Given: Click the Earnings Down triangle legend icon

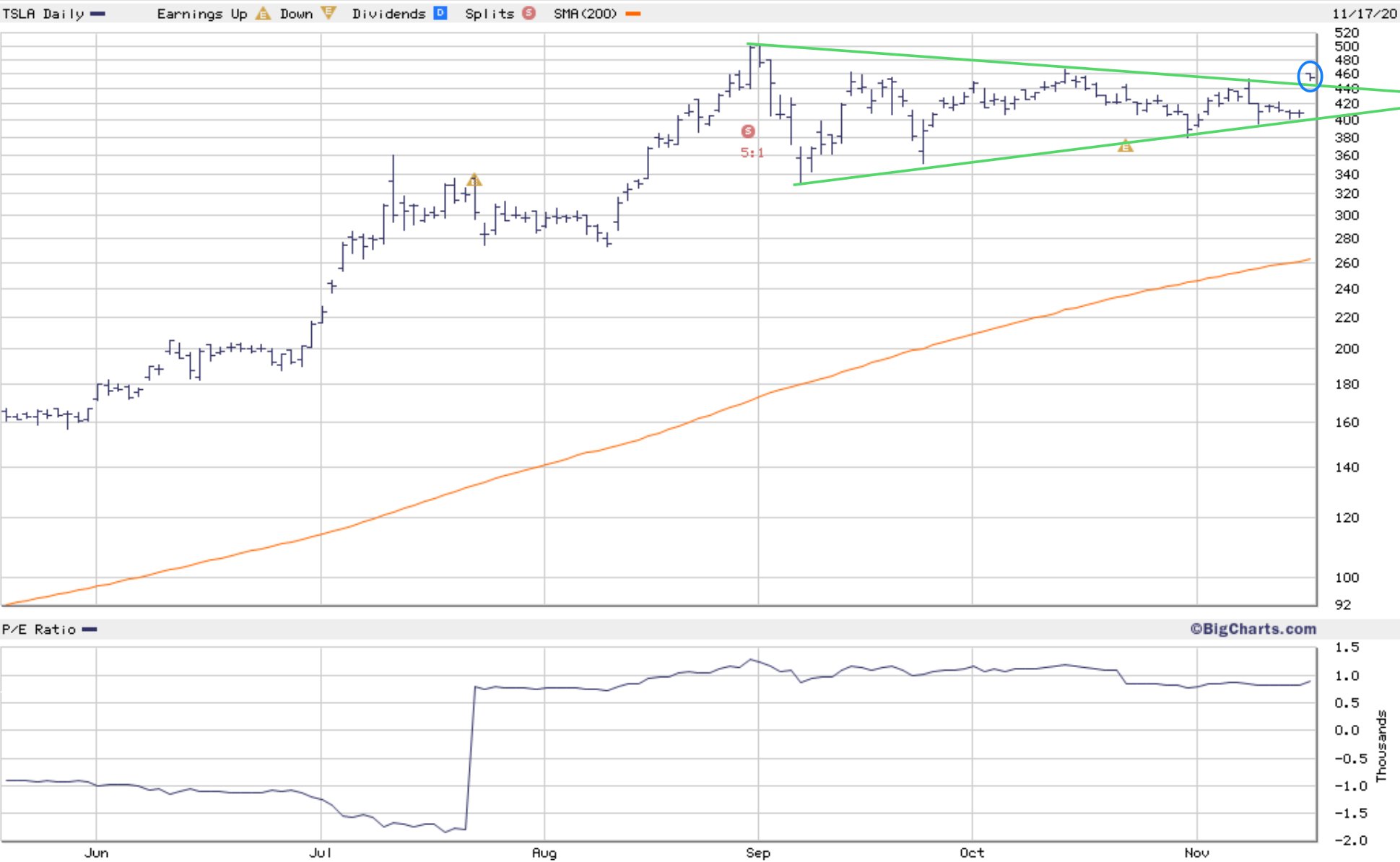Looking at the screenshot, I should [x=329, y=13].
